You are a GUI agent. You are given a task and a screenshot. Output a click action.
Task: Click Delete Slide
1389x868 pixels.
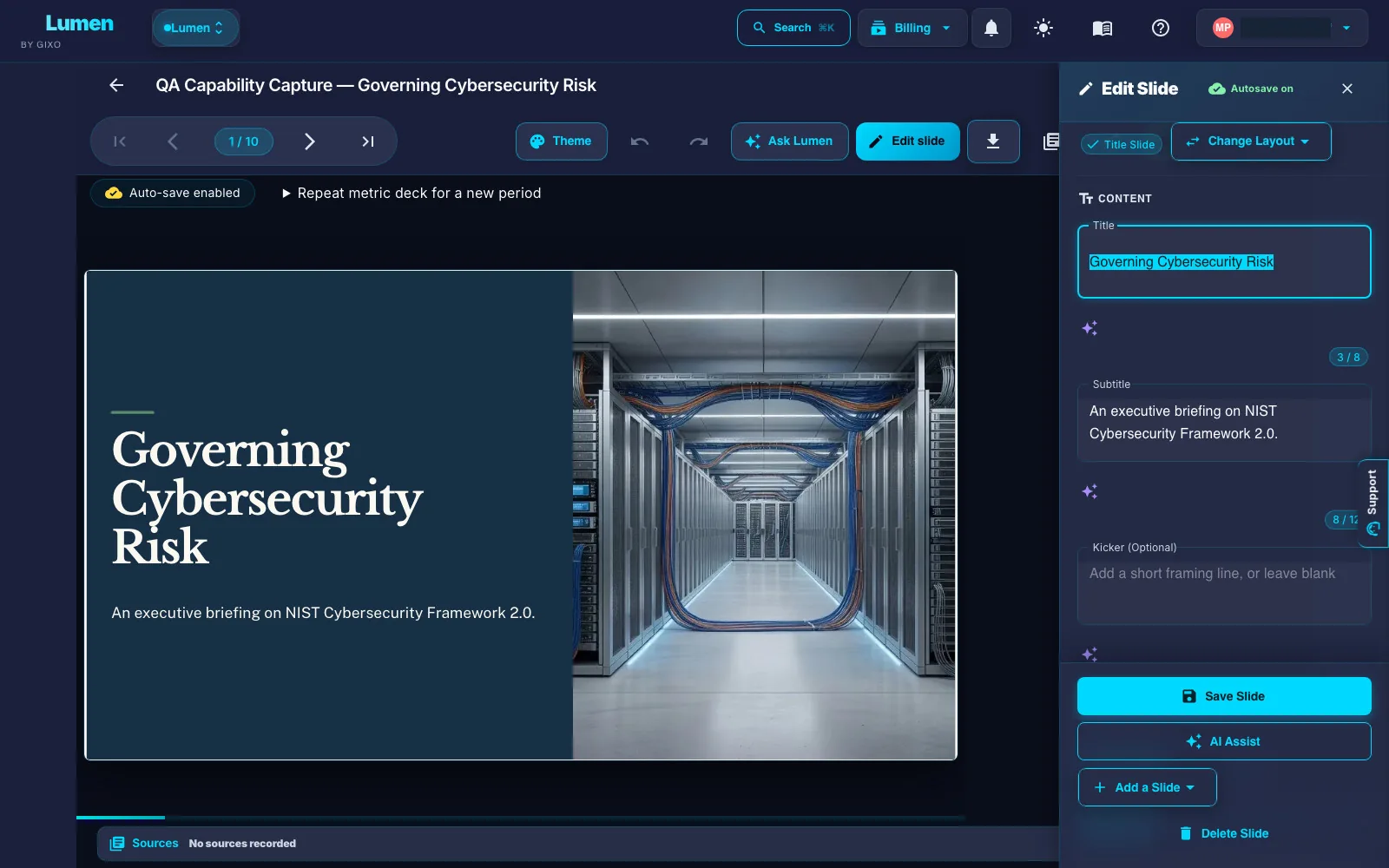[1224, 833]
